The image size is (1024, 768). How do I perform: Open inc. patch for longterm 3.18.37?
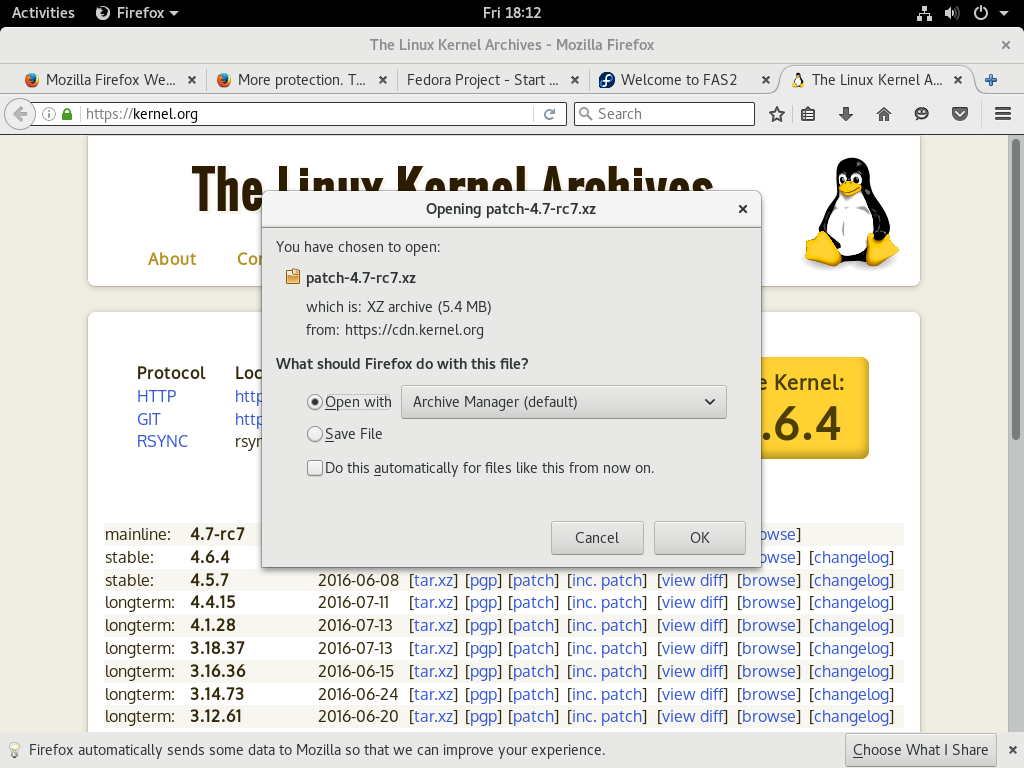coord(607,648)
